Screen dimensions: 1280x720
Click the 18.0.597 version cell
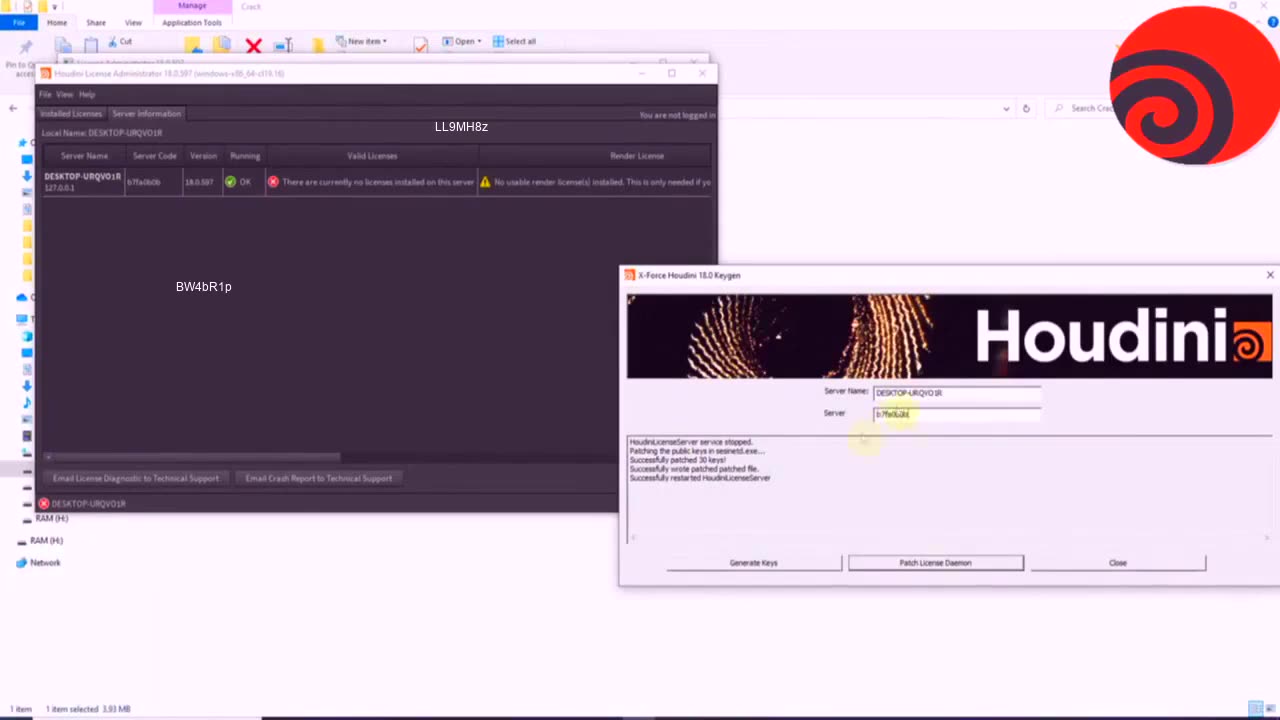[199, 182]
